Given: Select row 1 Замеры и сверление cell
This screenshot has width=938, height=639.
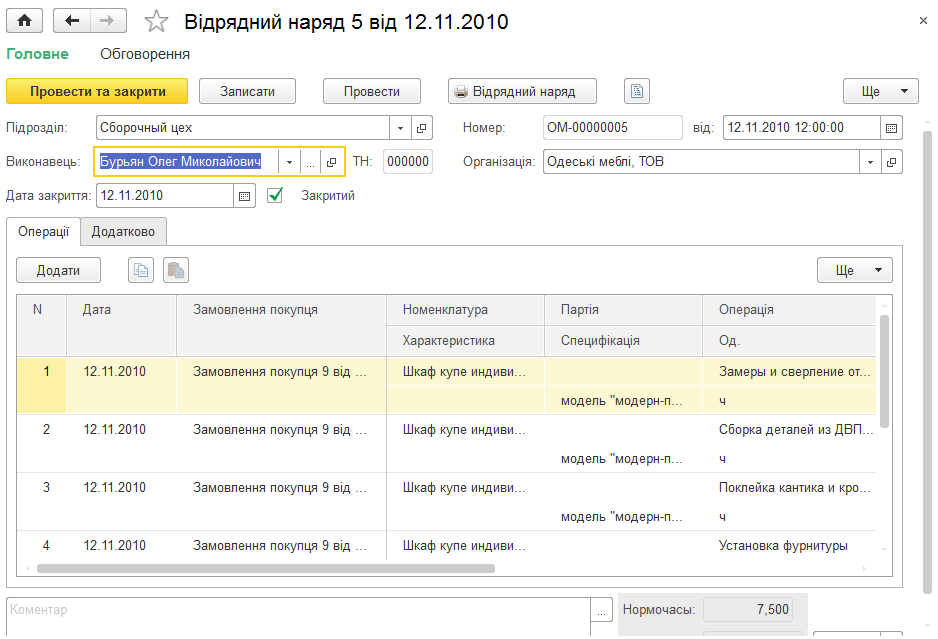Looking at the screenshot, I should pos(789,372).
